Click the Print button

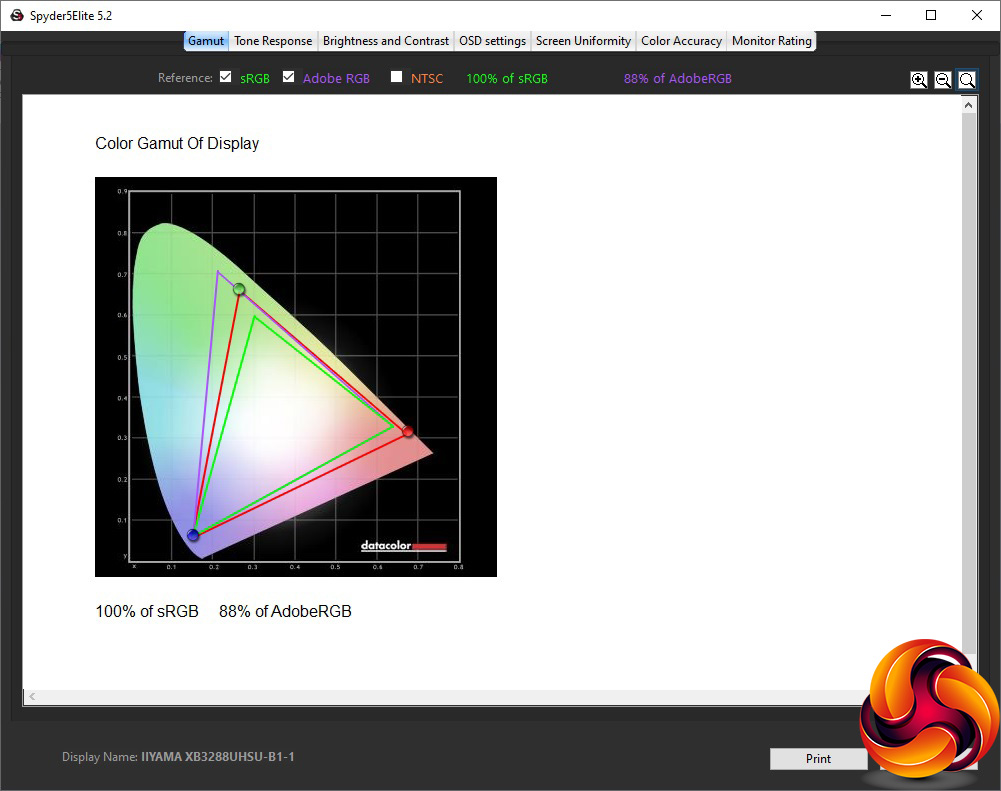click(x=818, y=759)
